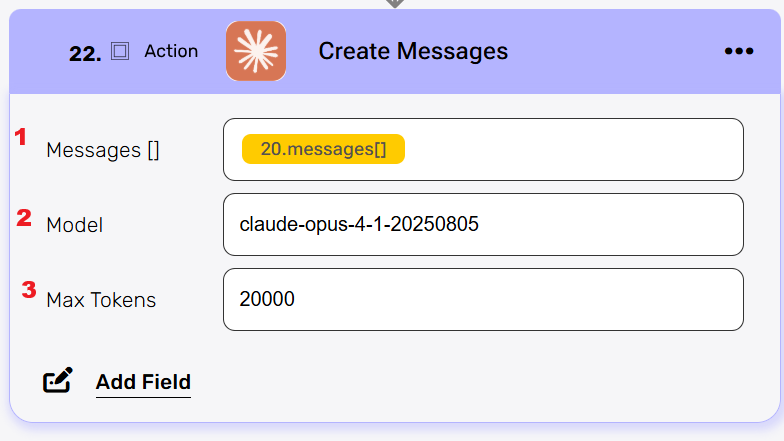Select the step number 22. label
Viewport: 784px width, 441px height.
click(x=85, y=54)
